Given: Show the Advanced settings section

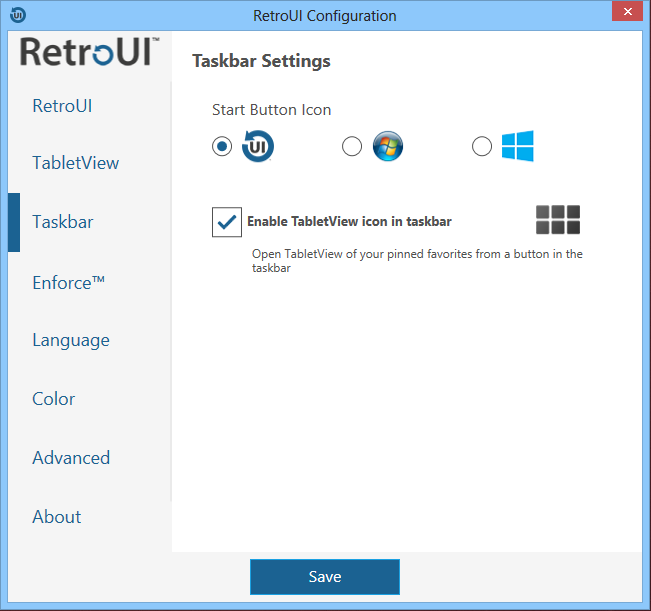Looking at the screenshot, I should pyautogui.click(x=71, y=458).
